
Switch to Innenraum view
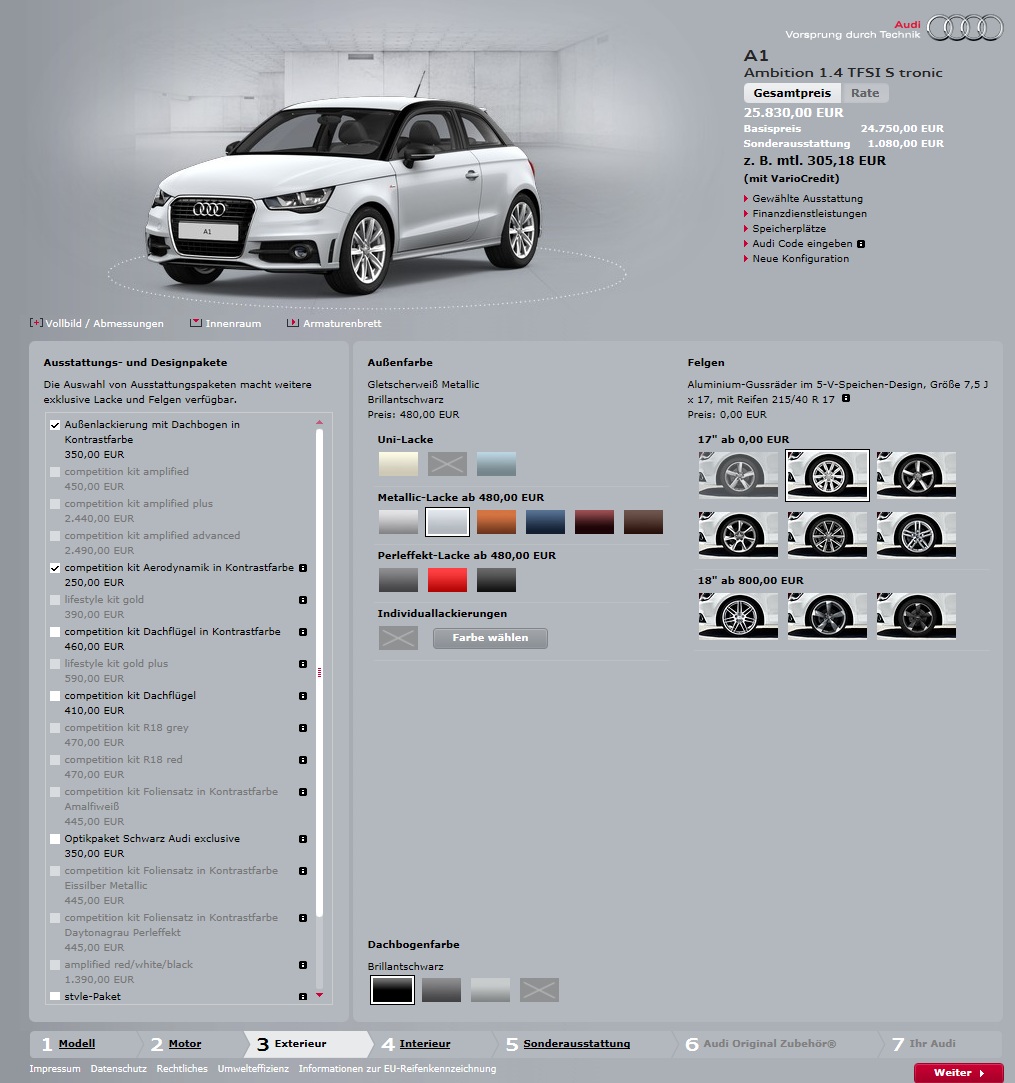[x=226, y=323]
